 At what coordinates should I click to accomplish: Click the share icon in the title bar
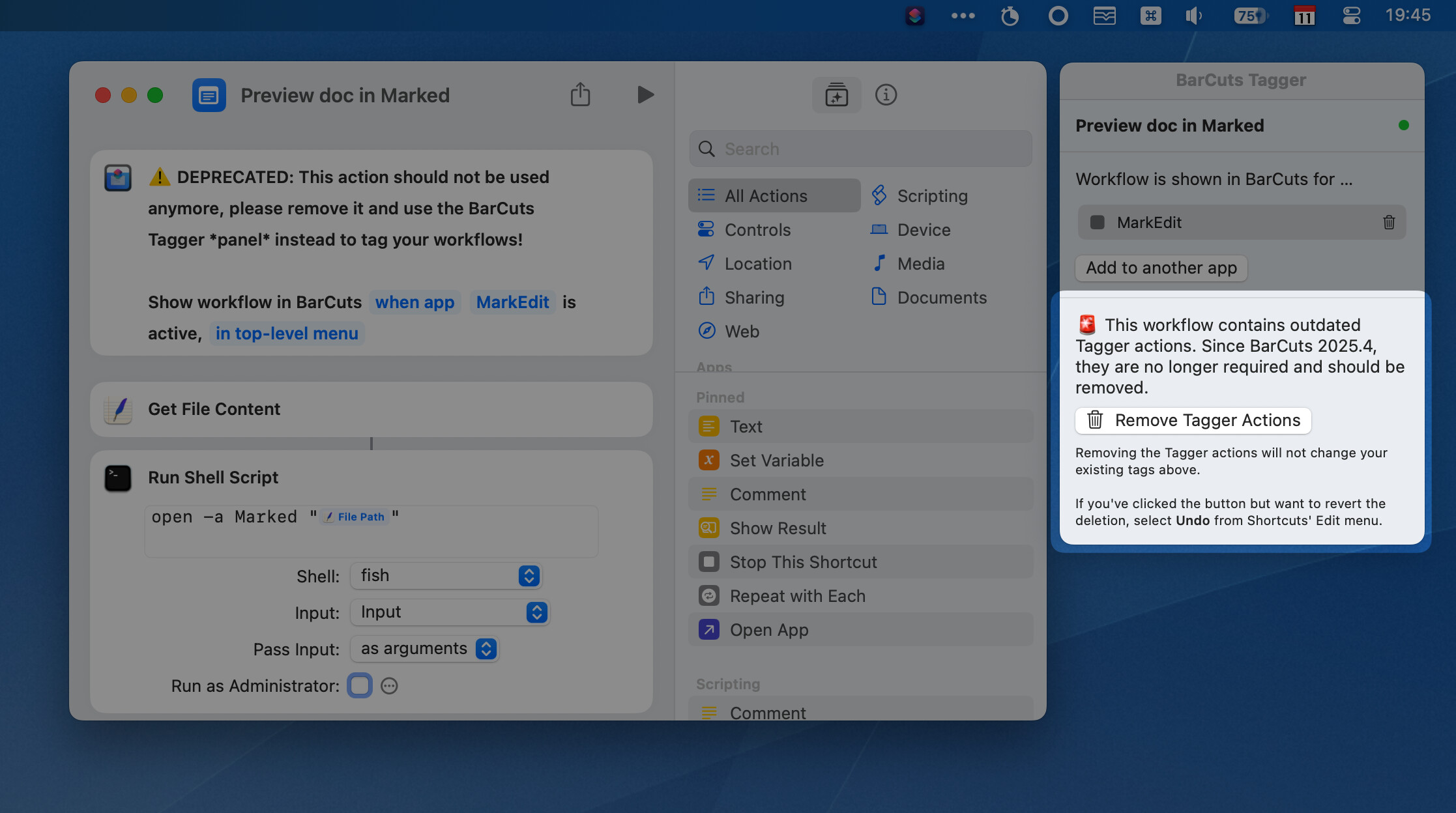[x=580, y=95]
